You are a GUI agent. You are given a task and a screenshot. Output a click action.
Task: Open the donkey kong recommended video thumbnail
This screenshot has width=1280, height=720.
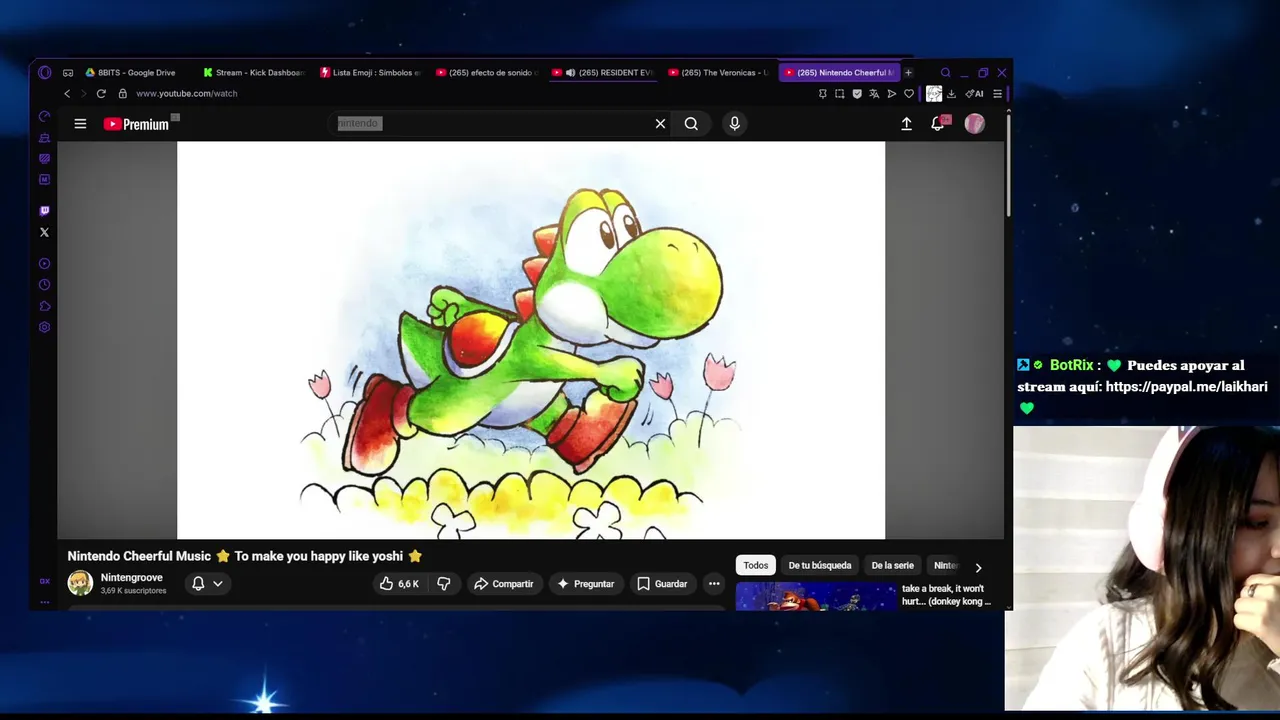pos(816,597)
